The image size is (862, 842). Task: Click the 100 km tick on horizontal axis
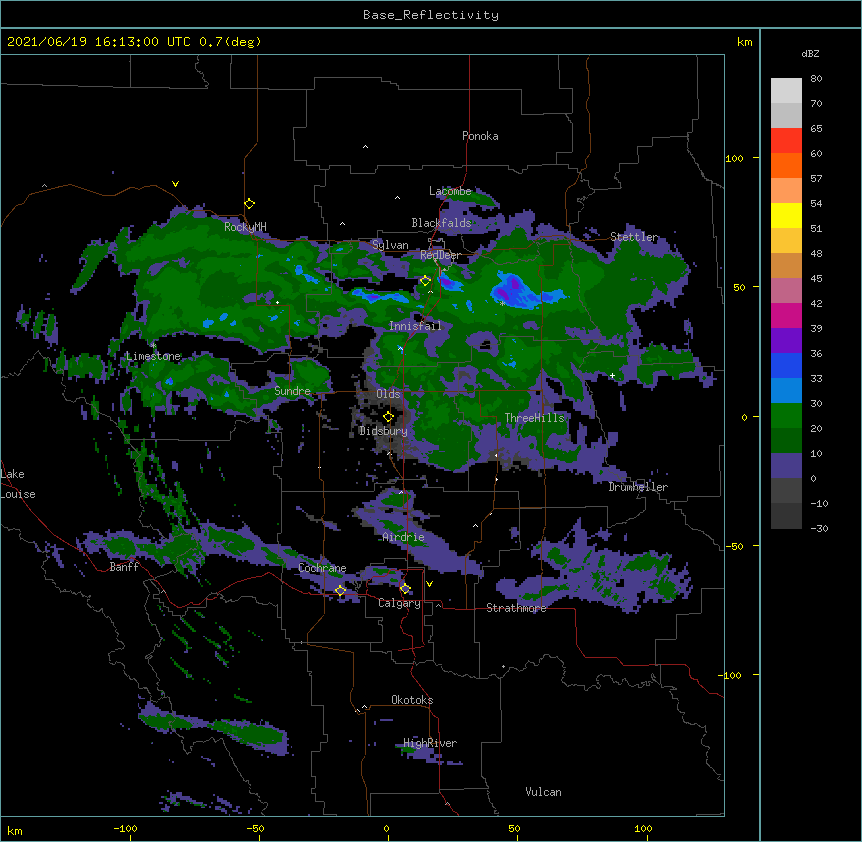(643, 829)
